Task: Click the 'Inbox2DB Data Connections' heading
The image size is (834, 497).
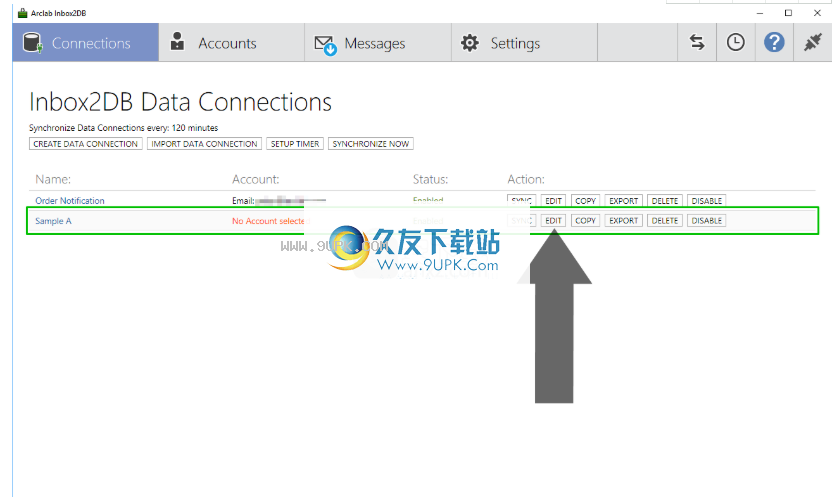Action: [x=180, y=102]
